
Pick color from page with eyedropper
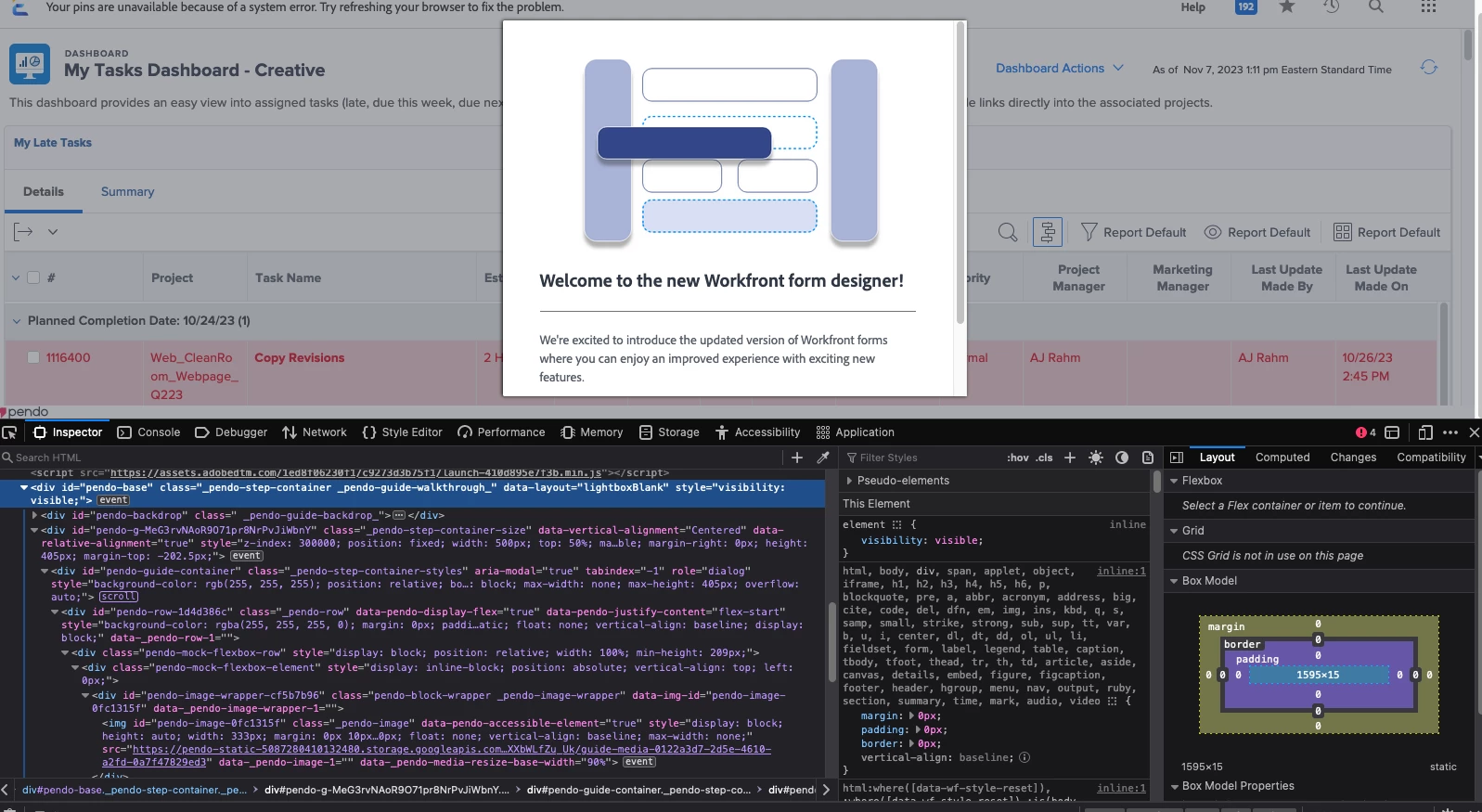pyautogui.click(x=823, y=458)
